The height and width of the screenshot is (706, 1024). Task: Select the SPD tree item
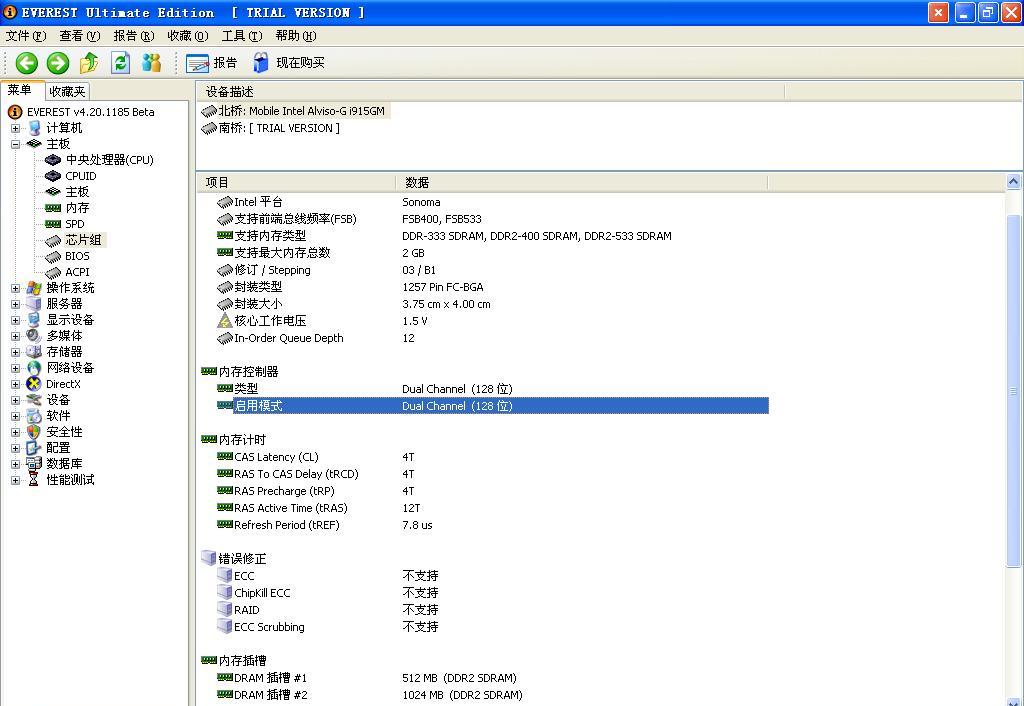click(x=74, y=224)
